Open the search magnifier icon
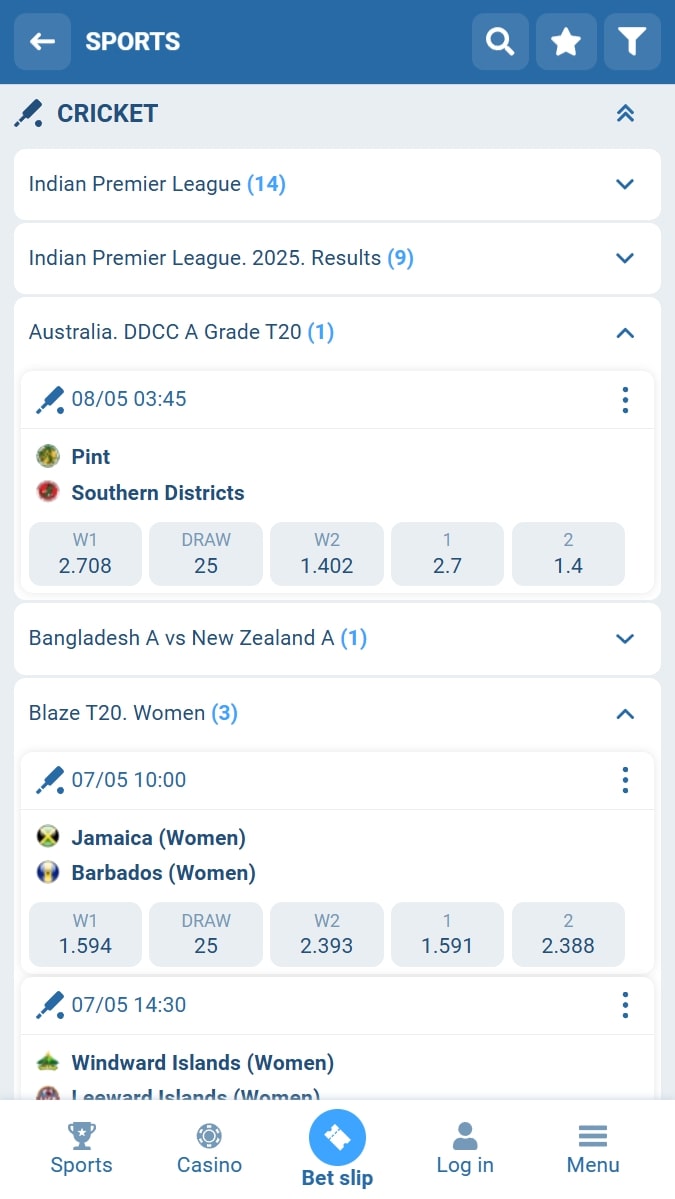 [x=500, y=41]
